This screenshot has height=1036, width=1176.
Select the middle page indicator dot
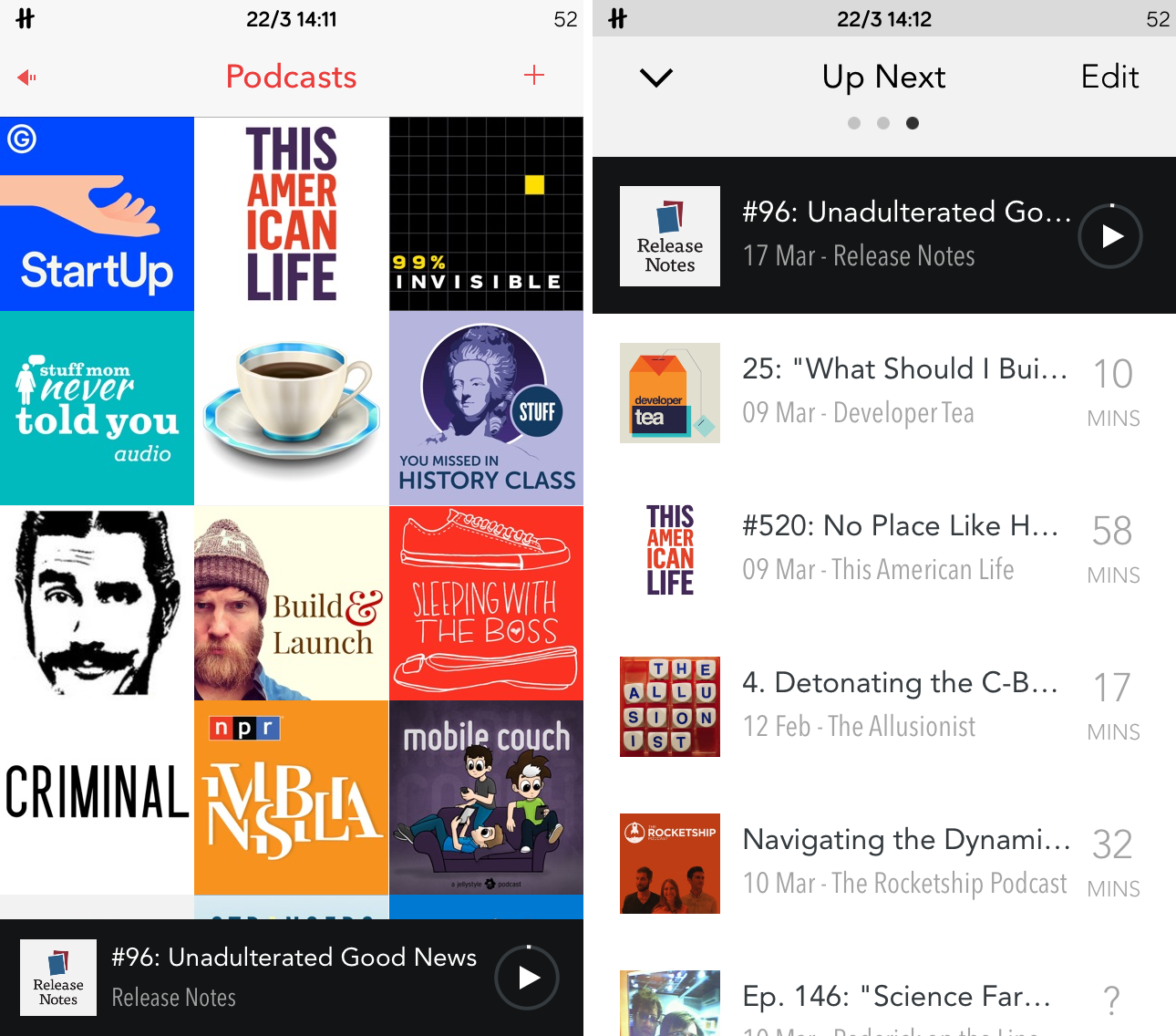[883, 122]
